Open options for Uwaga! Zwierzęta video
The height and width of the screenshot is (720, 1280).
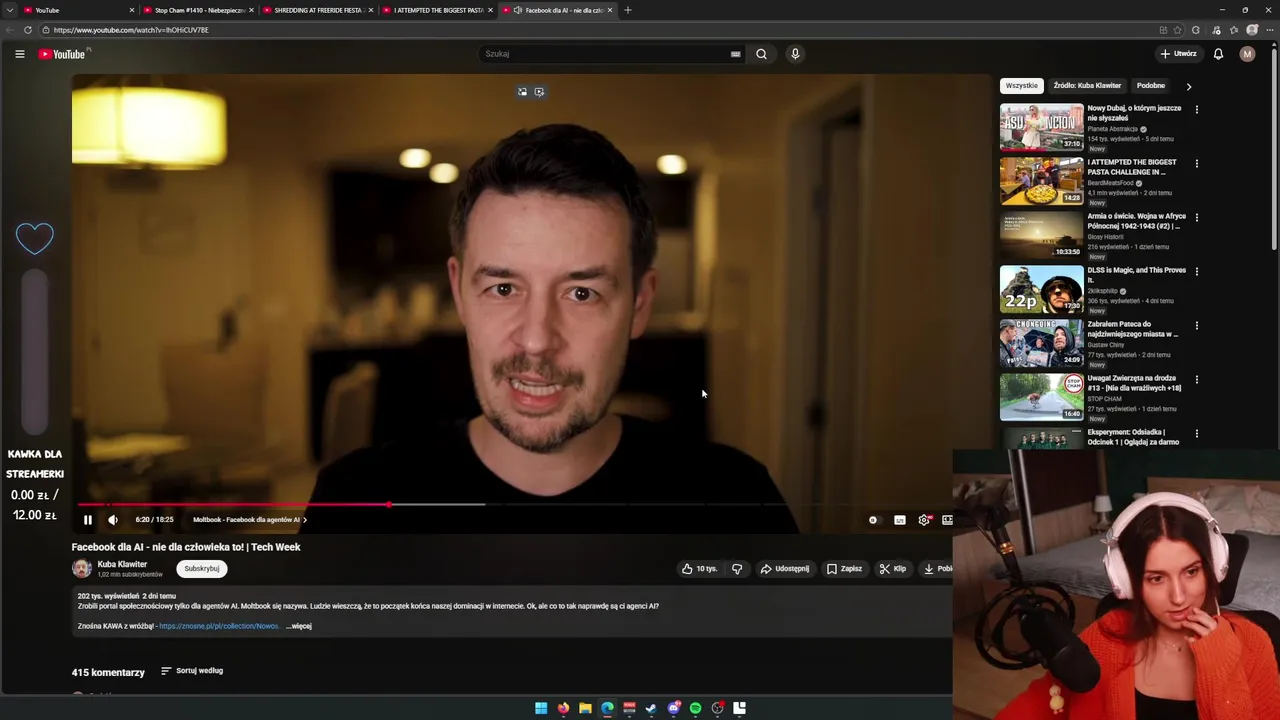pyautogui.click(x=1197, y=380)
